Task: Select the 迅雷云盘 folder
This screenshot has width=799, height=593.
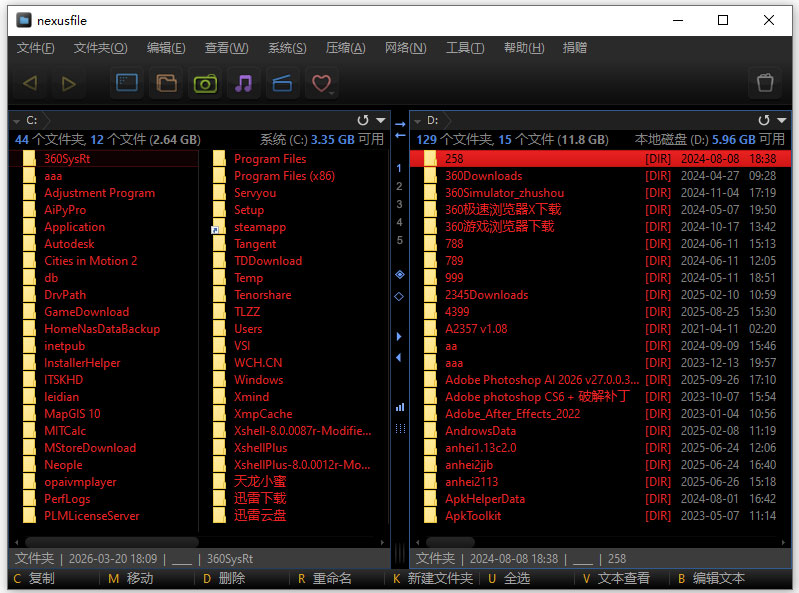Action: click(x=260, y=516)
